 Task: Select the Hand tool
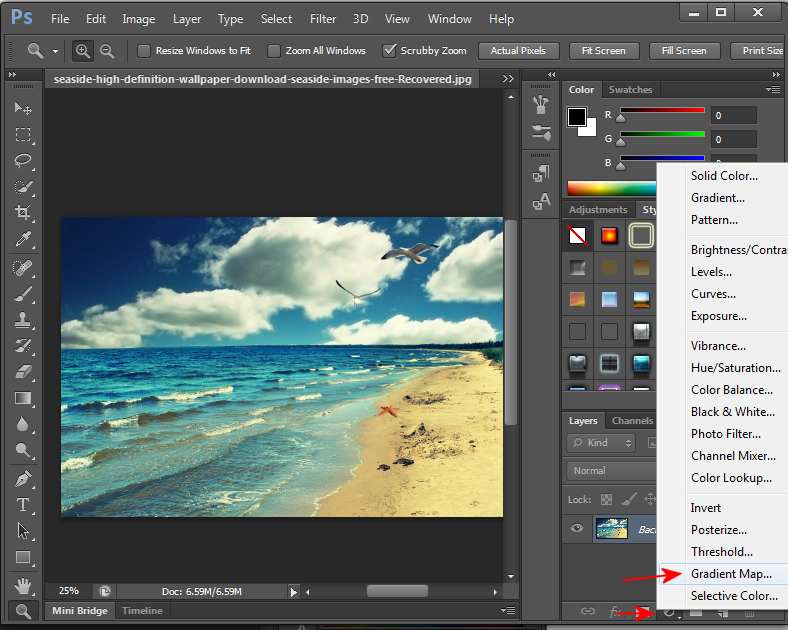click(23, 585)
